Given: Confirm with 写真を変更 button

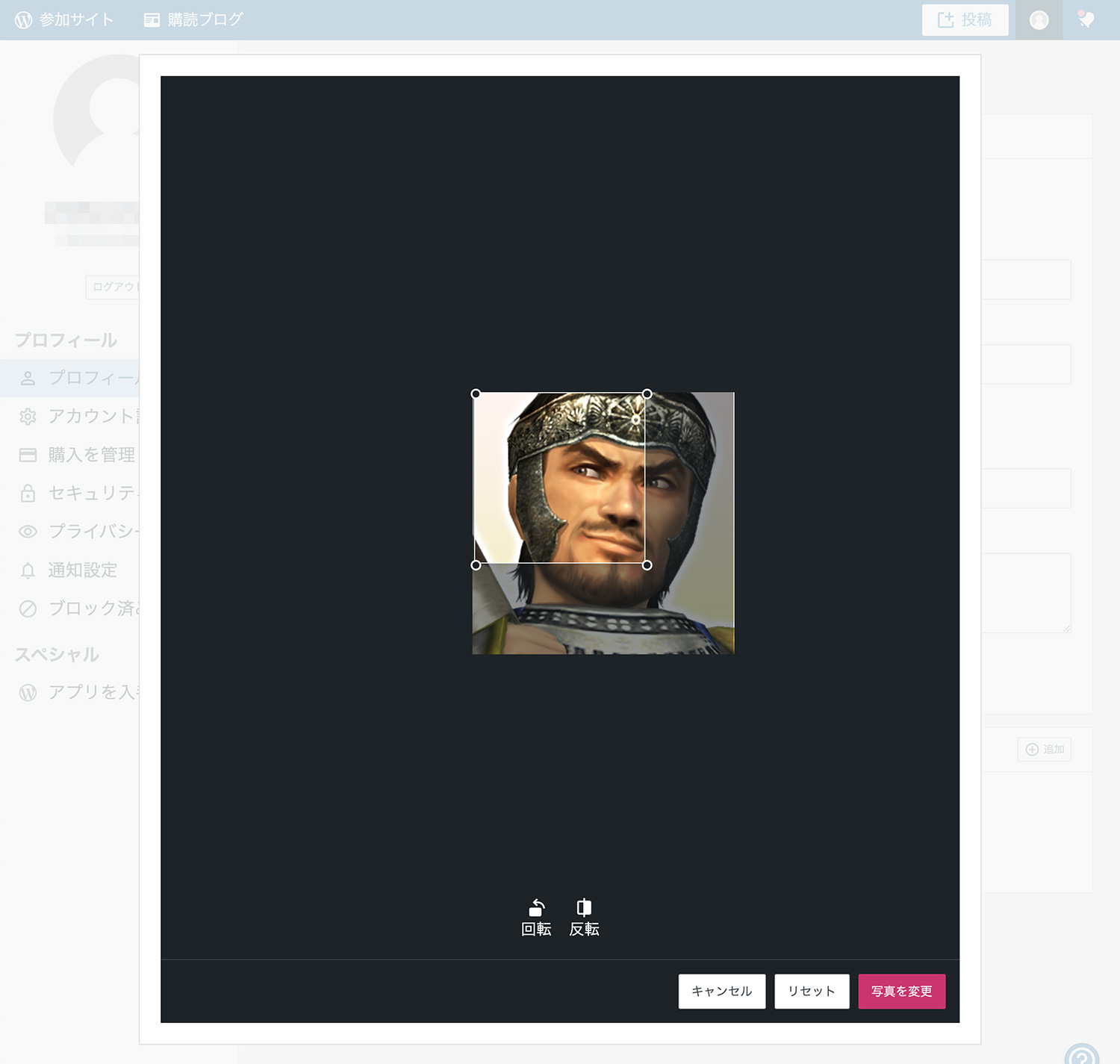Looking at the screenshot, I should click(901, 991).
